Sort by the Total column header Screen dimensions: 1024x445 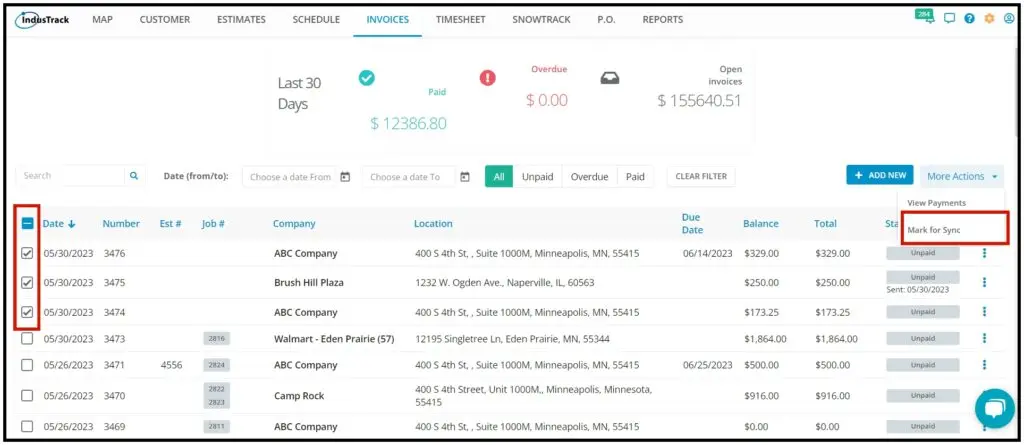tap(825, 223)
